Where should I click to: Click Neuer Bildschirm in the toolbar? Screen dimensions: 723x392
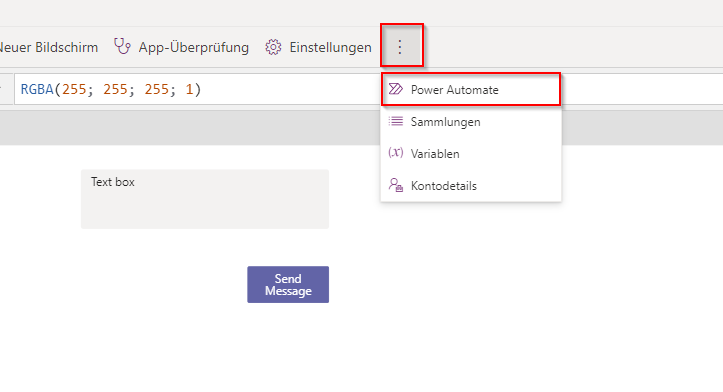click(48, 47)
